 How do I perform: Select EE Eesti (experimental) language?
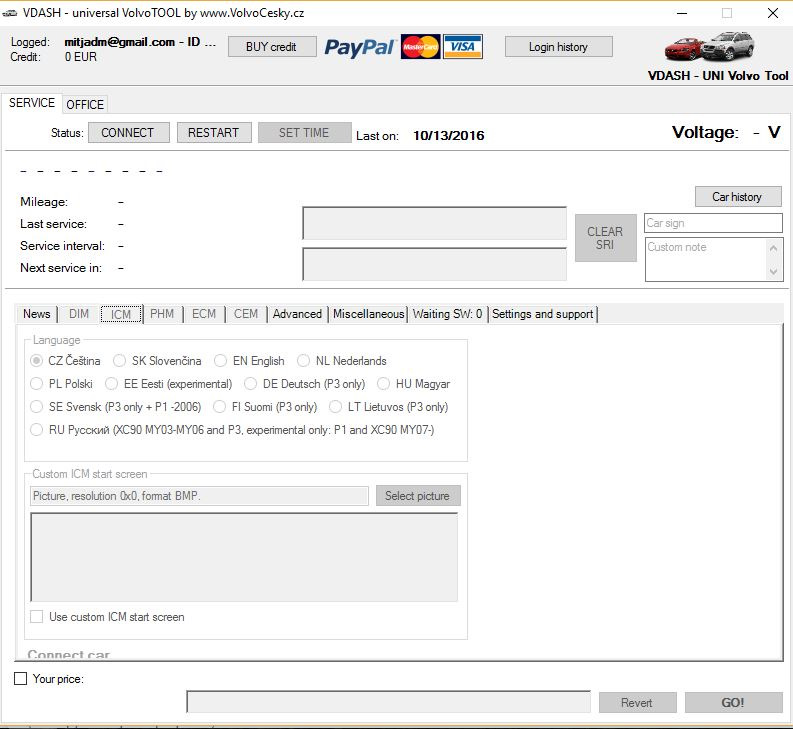[111, 383]
